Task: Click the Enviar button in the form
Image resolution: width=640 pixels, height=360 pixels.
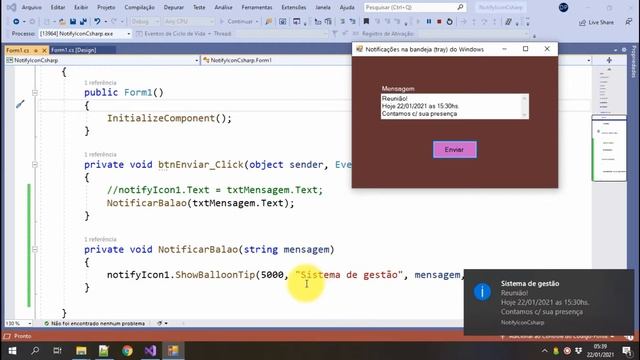Action: (x=454, y=149)
